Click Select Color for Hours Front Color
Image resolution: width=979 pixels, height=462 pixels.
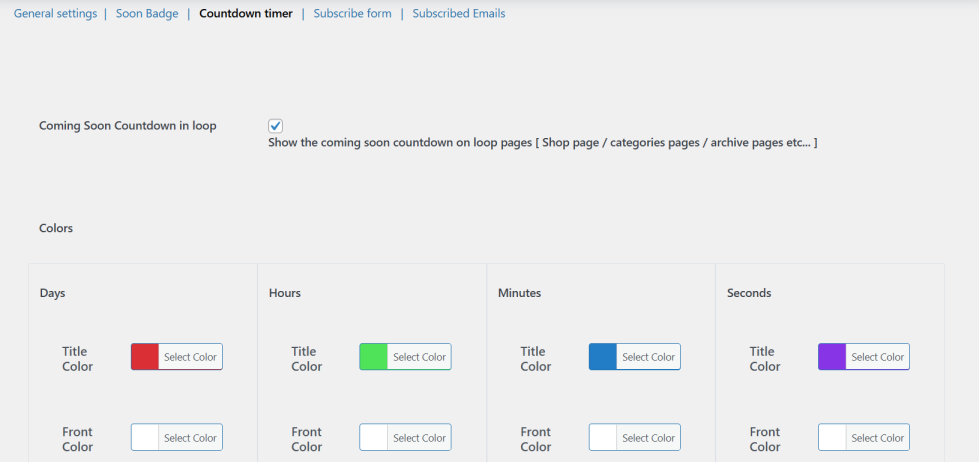(420, 437)
